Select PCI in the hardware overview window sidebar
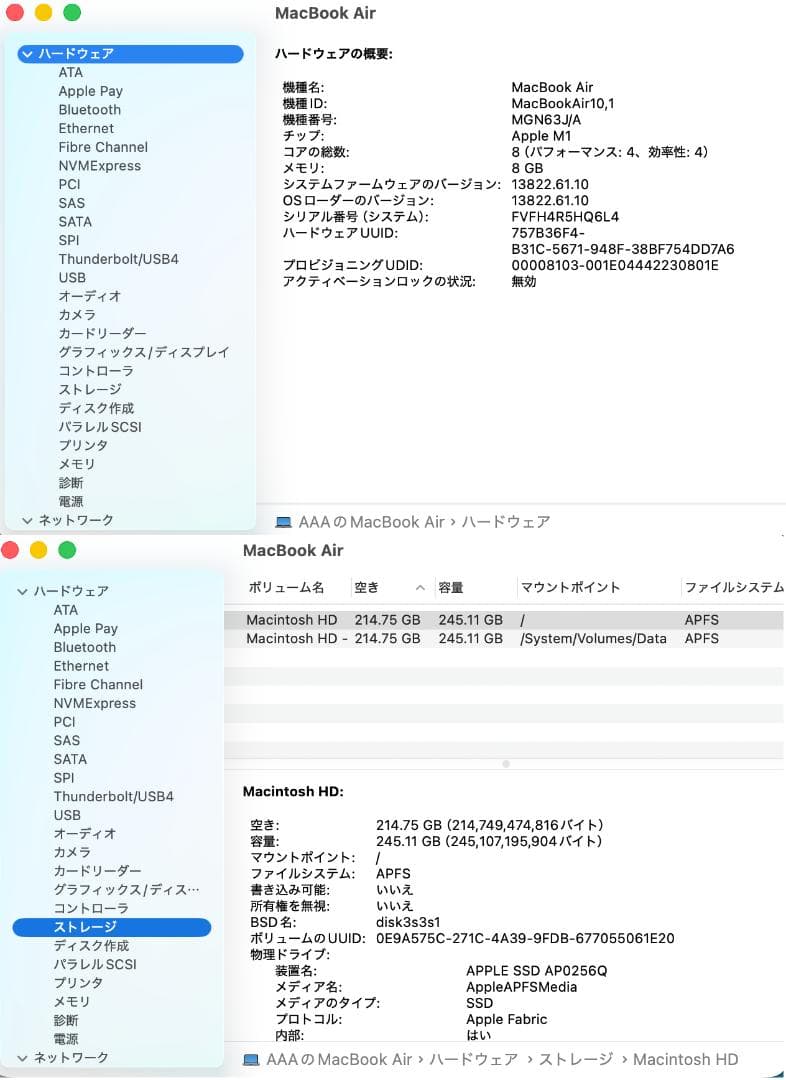Viewport: 786px width, 1080px height. (x=69, y=184)
